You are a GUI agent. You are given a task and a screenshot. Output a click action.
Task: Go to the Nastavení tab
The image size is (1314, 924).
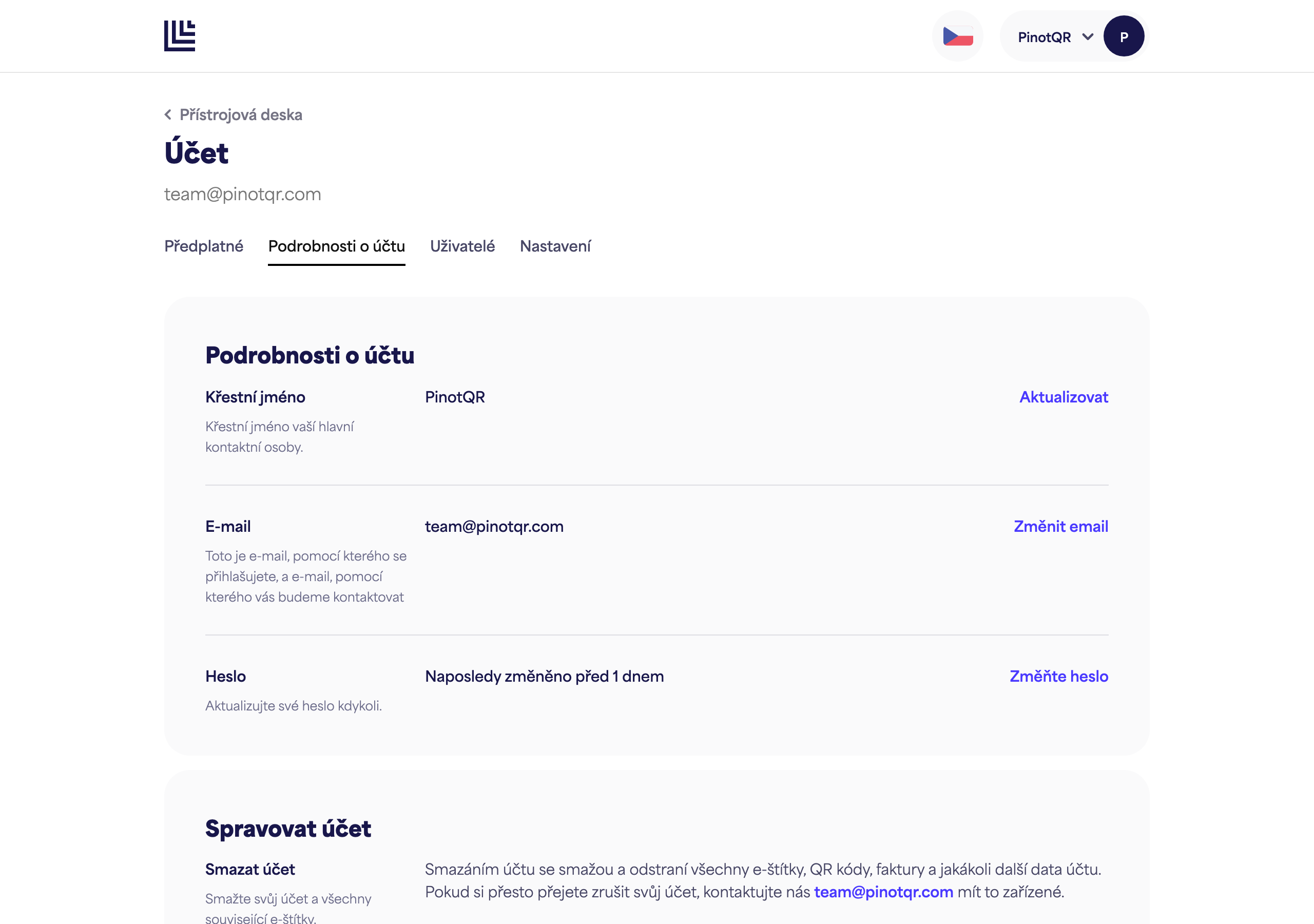tap(555, 246)
